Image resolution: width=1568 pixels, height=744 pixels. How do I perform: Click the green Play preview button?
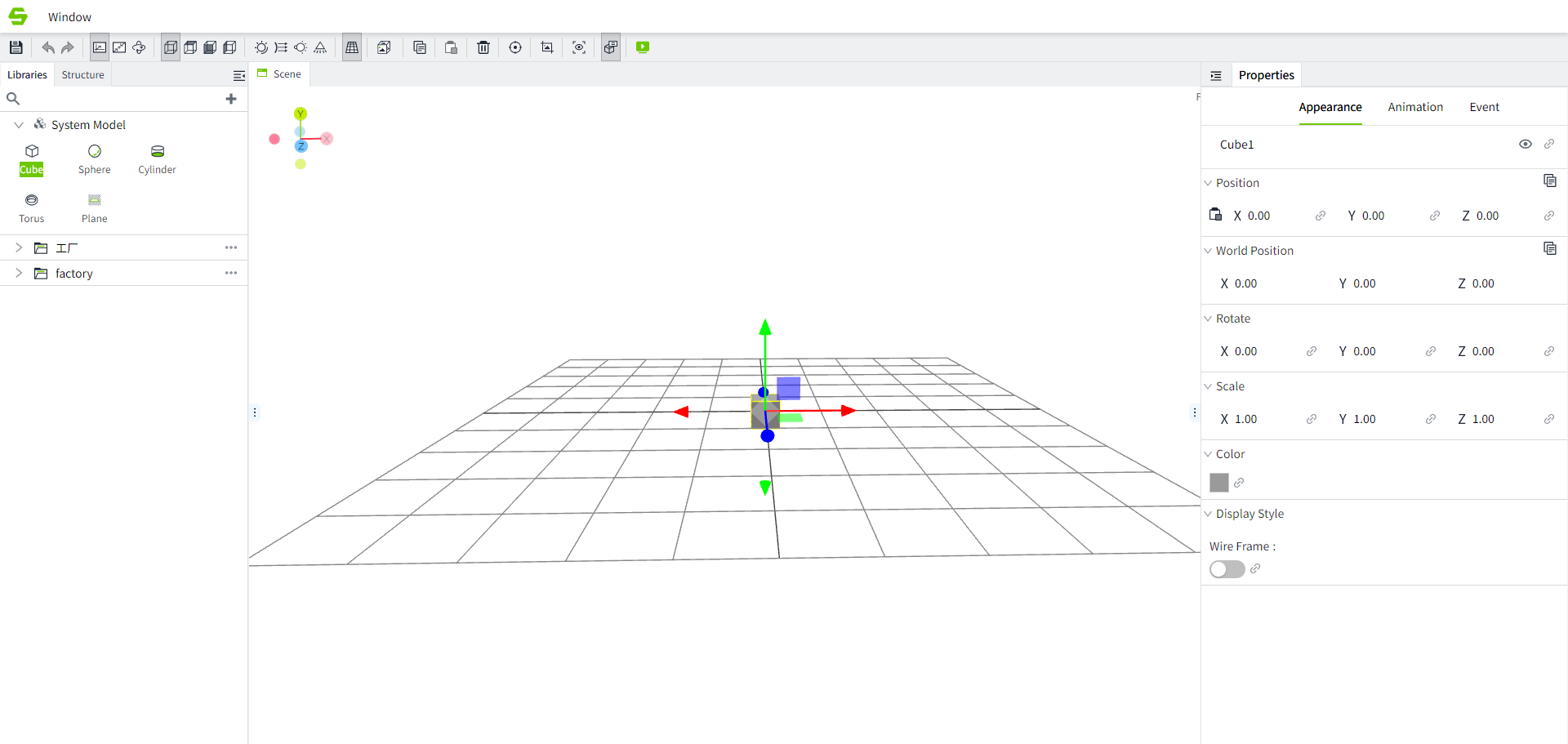tap(643, 47)
